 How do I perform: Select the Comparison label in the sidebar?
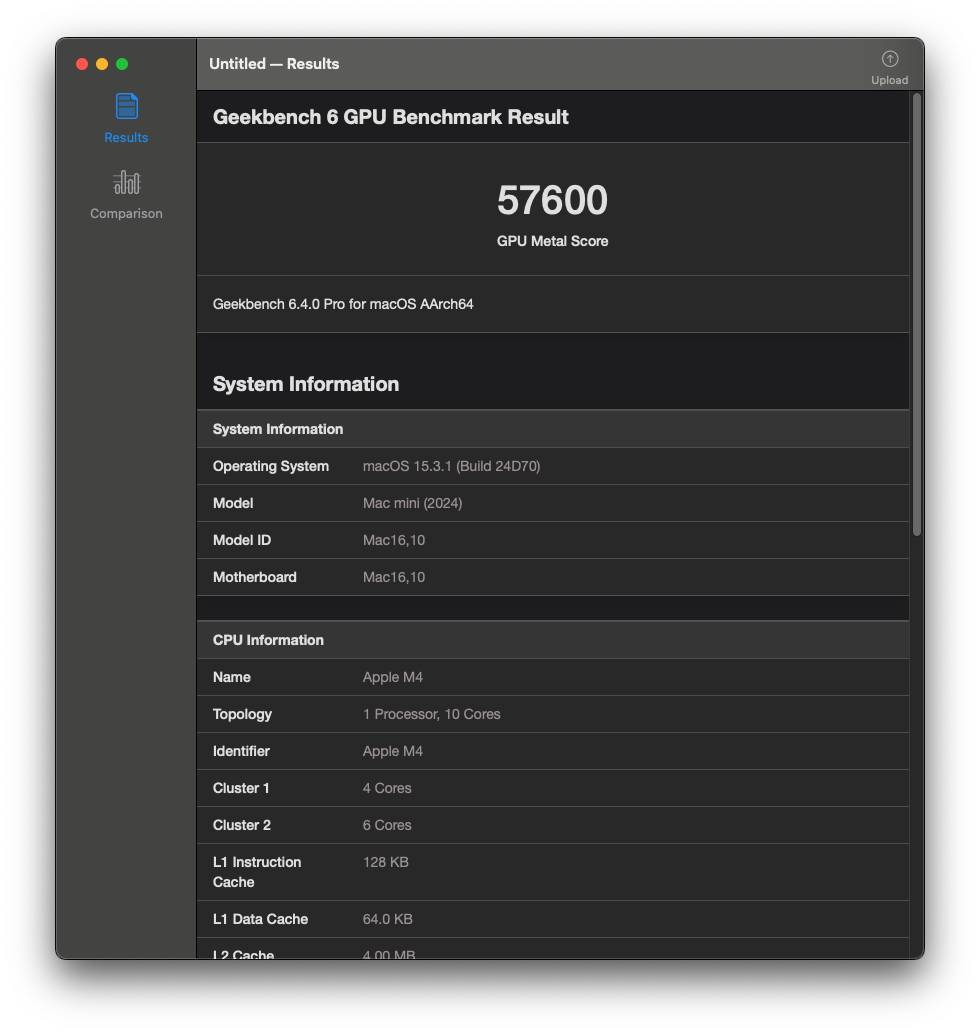pyautogui.click(x=126, y=214)
